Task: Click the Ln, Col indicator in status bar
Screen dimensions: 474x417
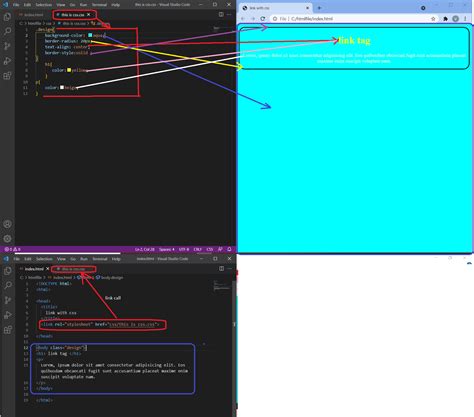Action: tap(145, 249)
